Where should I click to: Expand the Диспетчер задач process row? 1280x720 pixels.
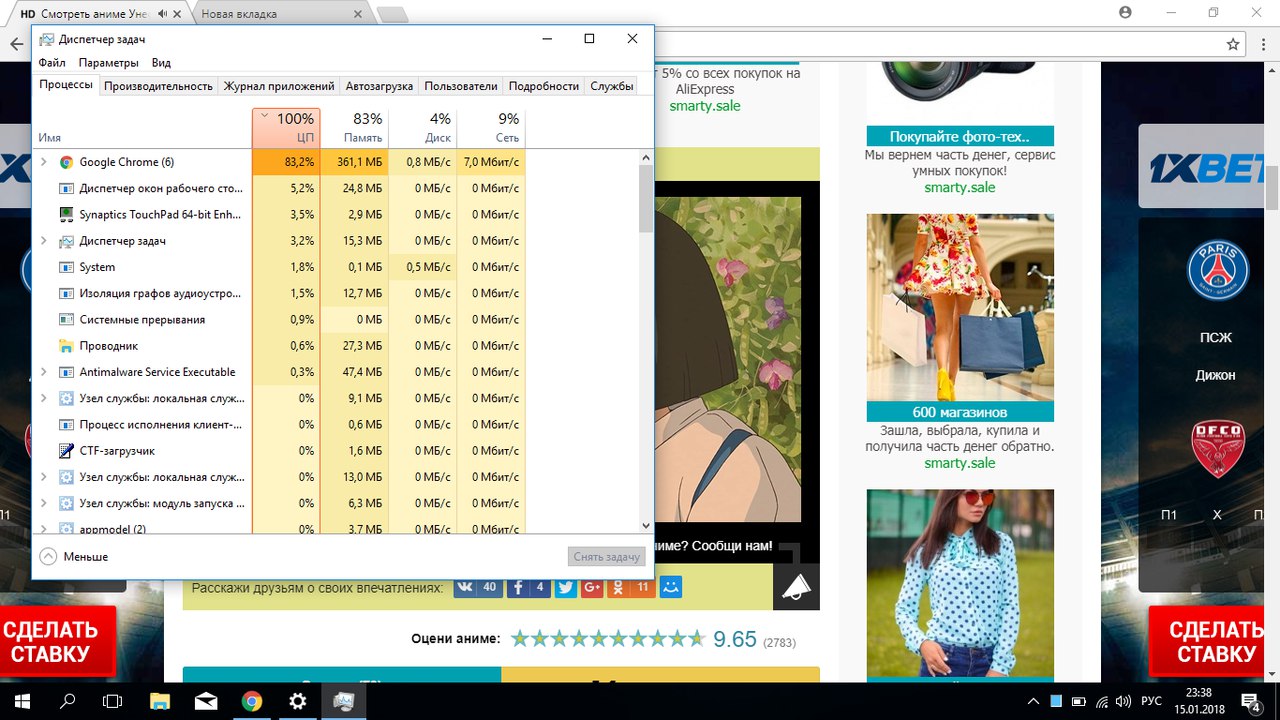[43, 241]
